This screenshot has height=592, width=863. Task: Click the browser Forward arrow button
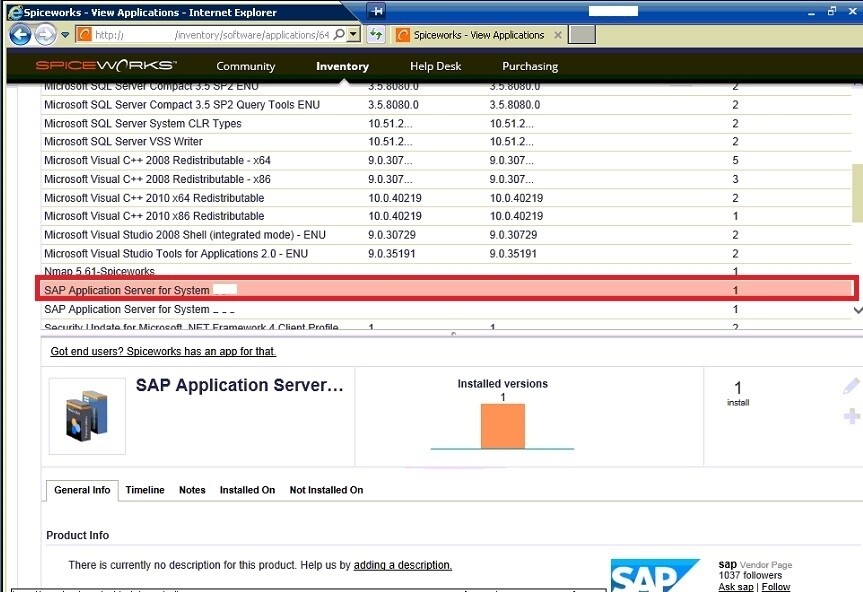click(x=45, y=35)
